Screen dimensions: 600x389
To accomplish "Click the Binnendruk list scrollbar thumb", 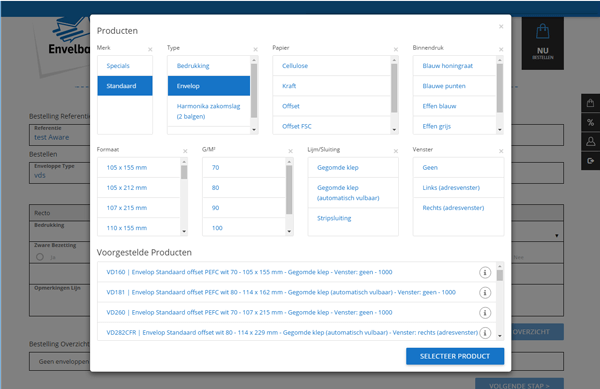I will (500, 88).
